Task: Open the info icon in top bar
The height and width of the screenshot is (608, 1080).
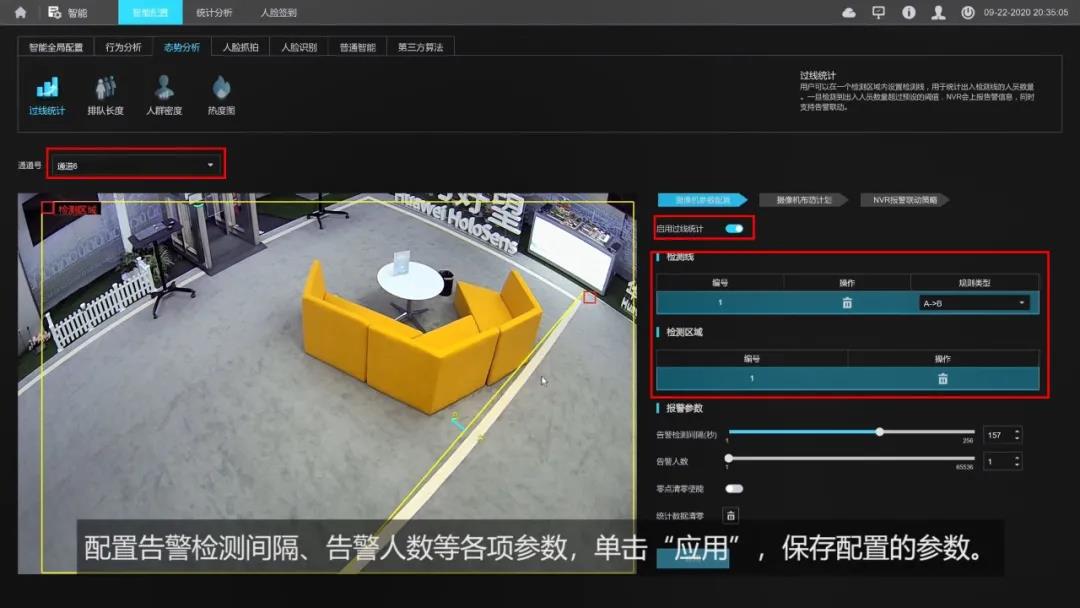Action: pyautogui.click(x=908, y=13)
